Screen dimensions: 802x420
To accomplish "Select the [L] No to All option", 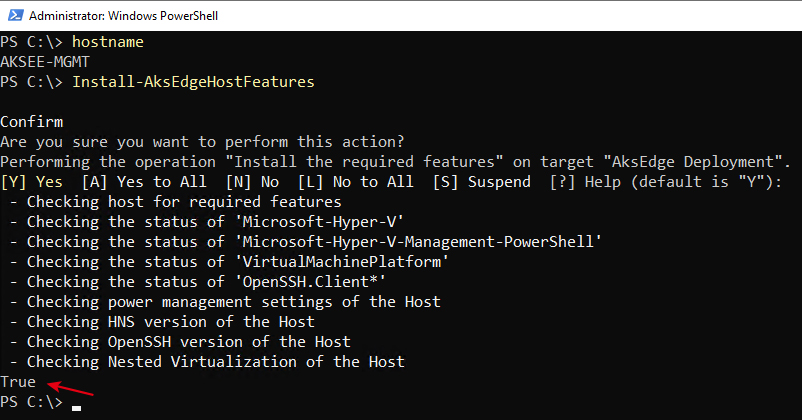I will (356, 182).
